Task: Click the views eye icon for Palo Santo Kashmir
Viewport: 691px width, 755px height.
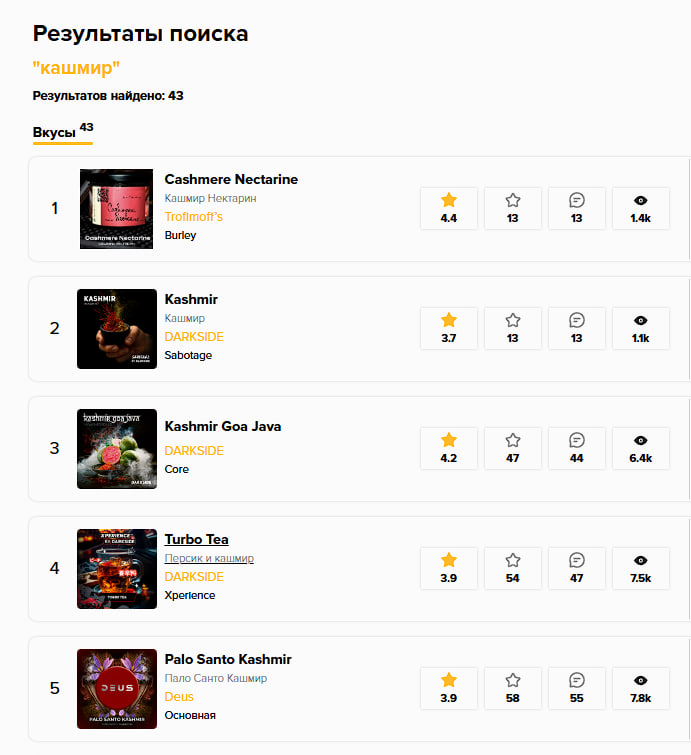Action: [x=641, y=680]
